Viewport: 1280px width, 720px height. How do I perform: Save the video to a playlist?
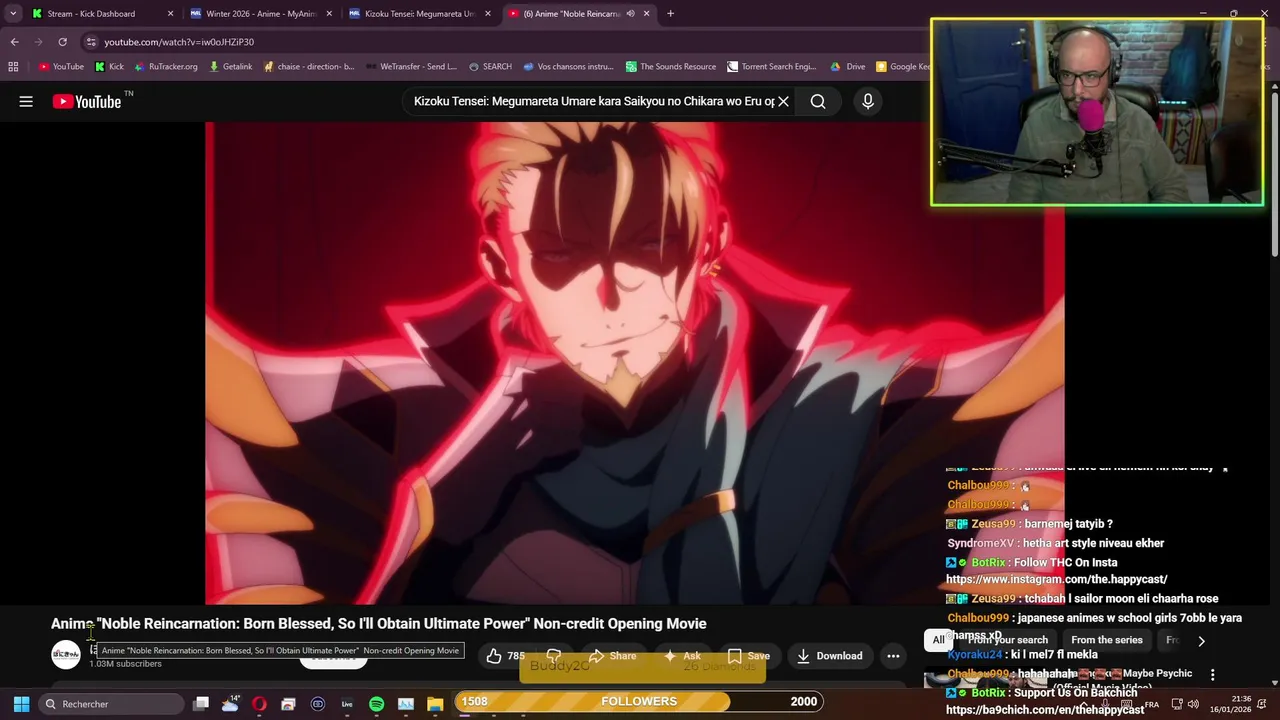click(748, 656)
